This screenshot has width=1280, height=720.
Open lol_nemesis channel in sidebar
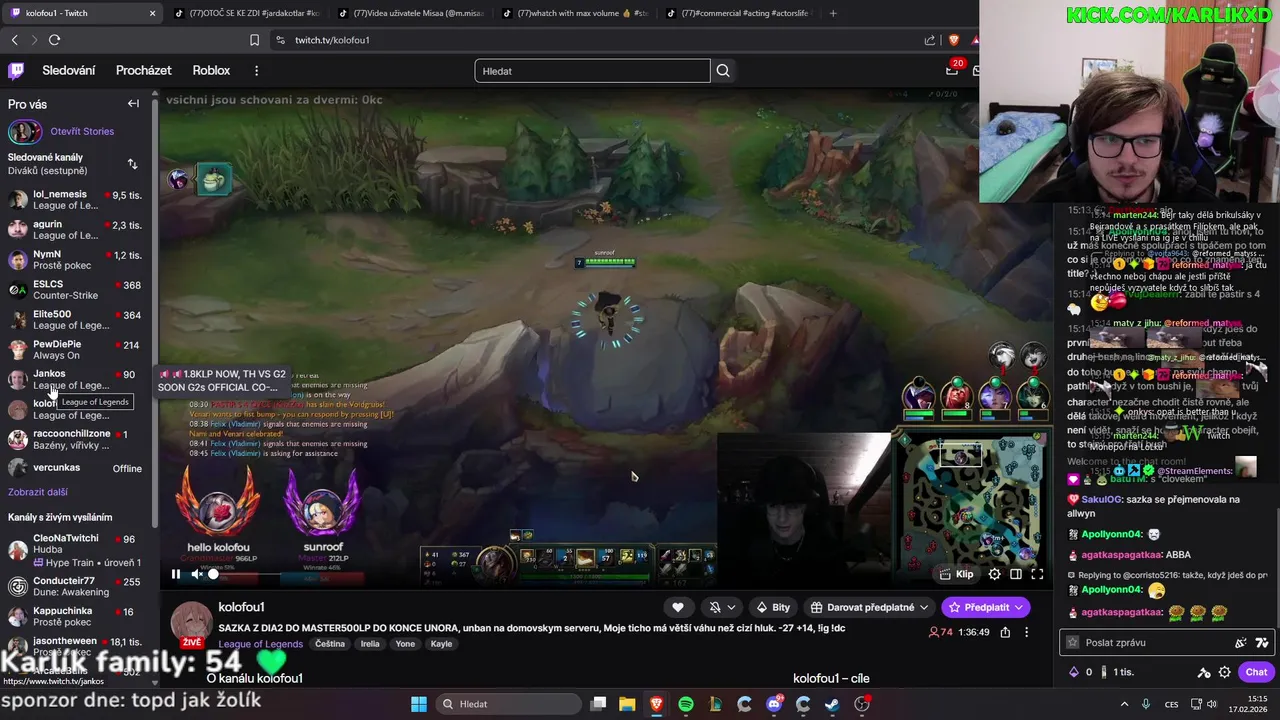[77, 200]
